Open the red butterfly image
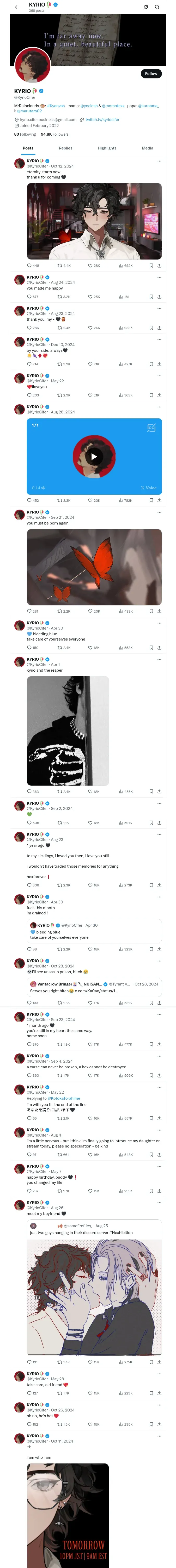 pyautogui.click(x=94, y=567)
